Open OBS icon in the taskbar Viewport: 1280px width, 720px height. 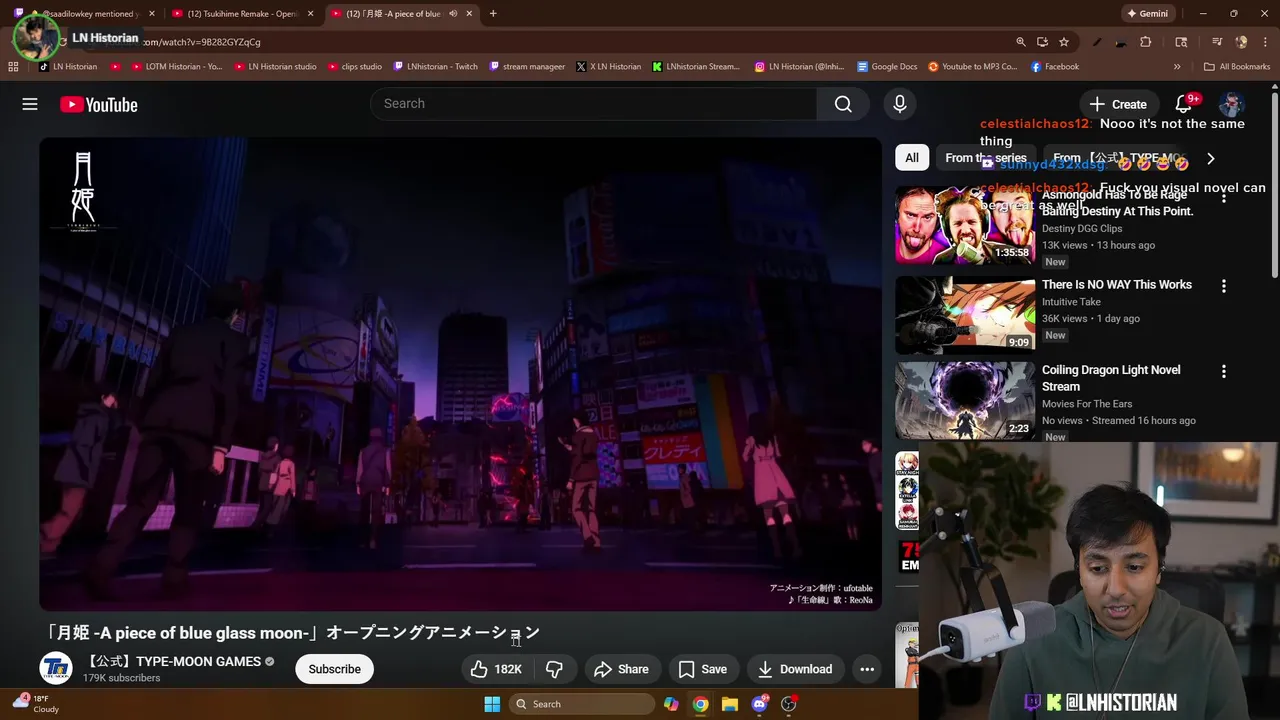tap(789, 704)
